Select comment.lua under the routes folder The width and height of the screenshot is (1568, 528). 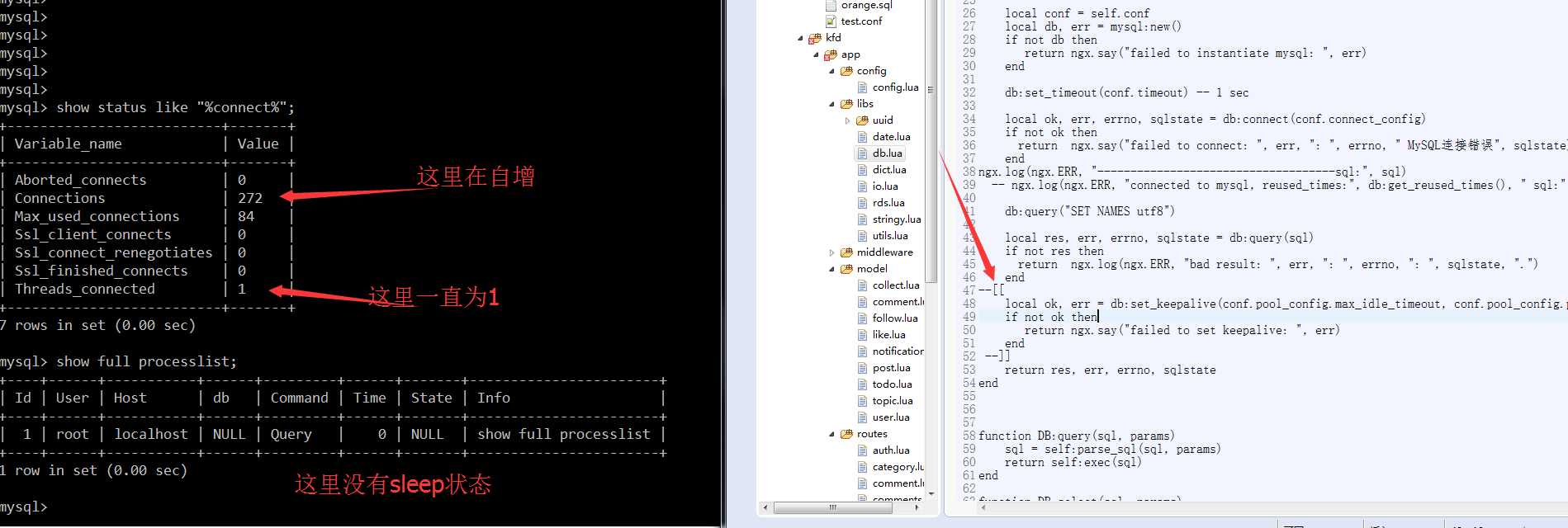(x=898, y=483)
